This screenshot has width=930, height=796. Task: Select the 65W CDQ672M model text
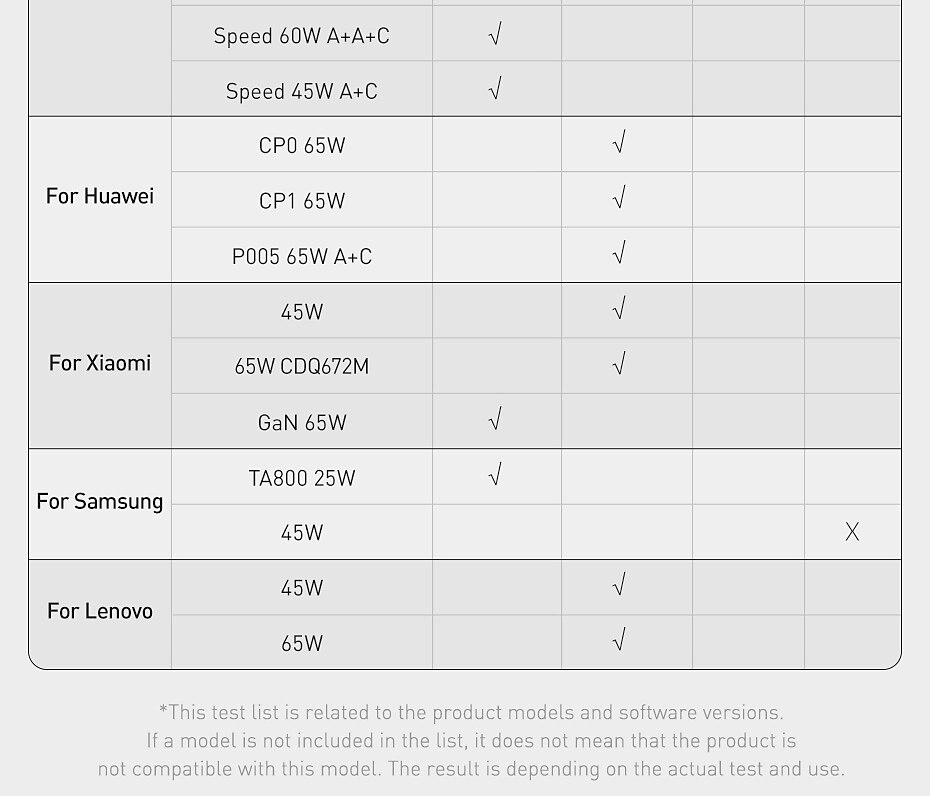tap(302, 367)
